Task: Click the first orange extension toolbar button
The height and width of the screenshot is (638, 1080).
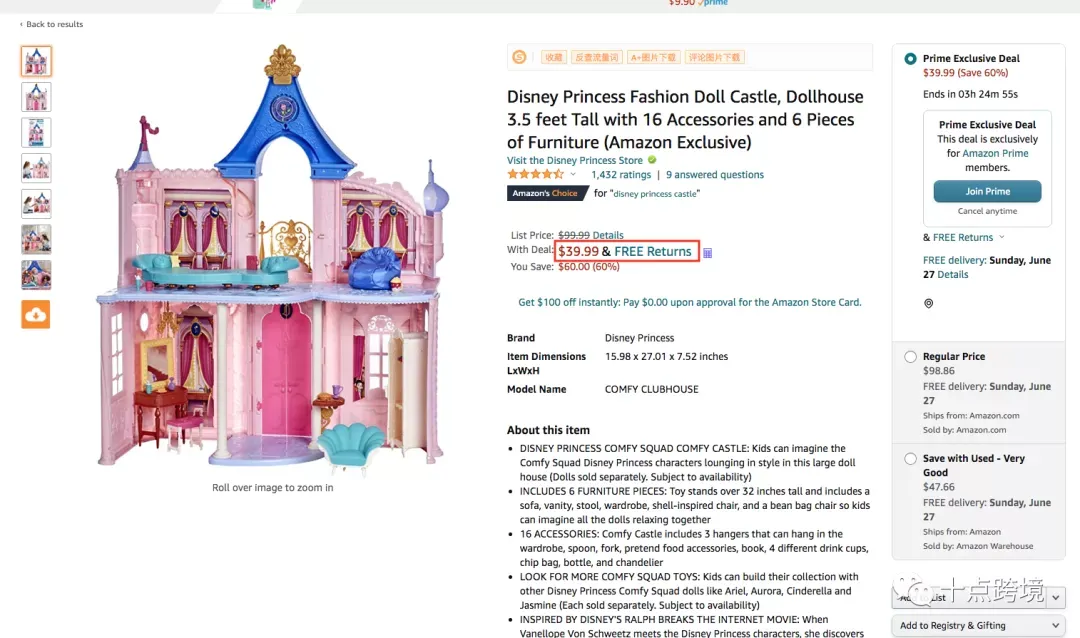Action: coord(554,57)
